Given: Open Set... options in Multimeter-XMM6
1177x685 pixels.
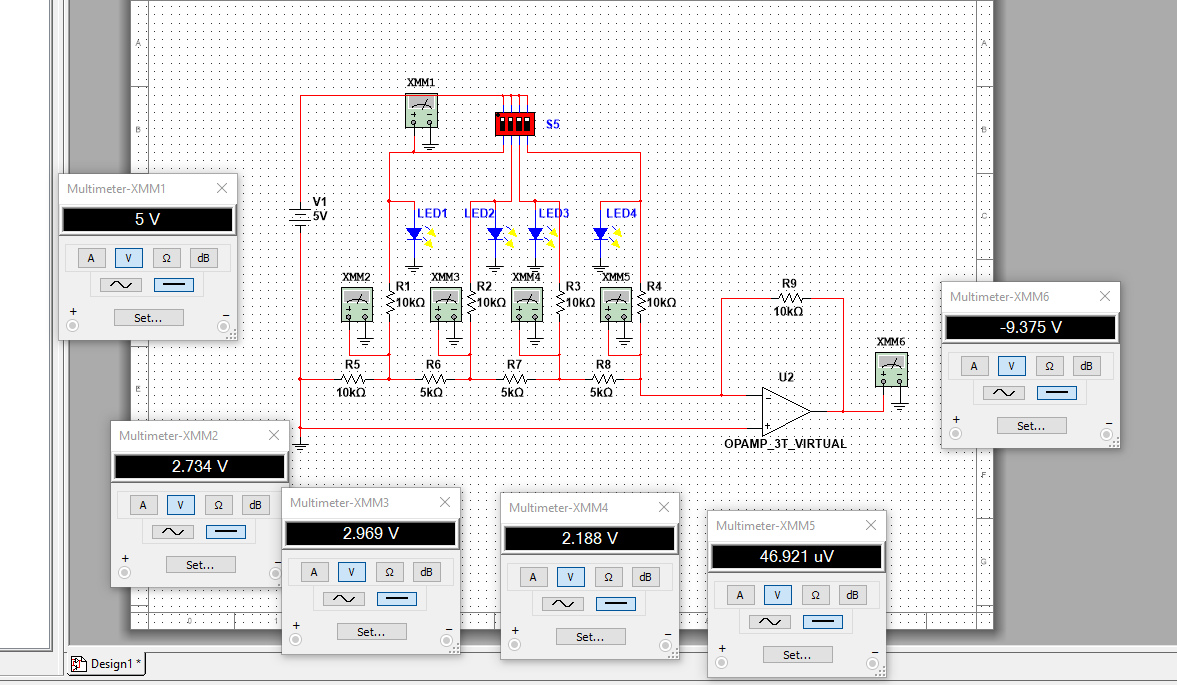Looking at the screenshot, I should (x=1031, y=426).
